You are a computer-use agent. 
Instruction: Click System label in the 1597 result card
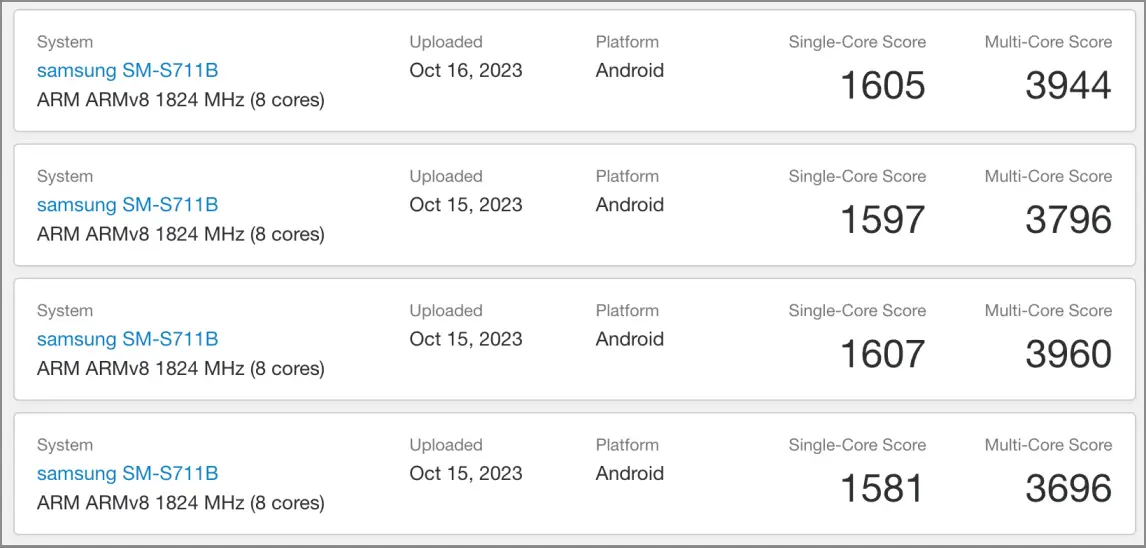click(65, 177)
